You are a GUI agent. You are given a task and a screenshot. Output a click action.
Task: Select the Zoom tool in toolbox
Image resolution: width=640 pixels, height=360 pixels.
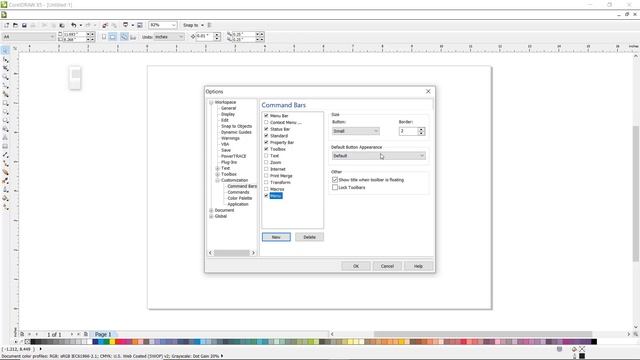pos(5,77)
